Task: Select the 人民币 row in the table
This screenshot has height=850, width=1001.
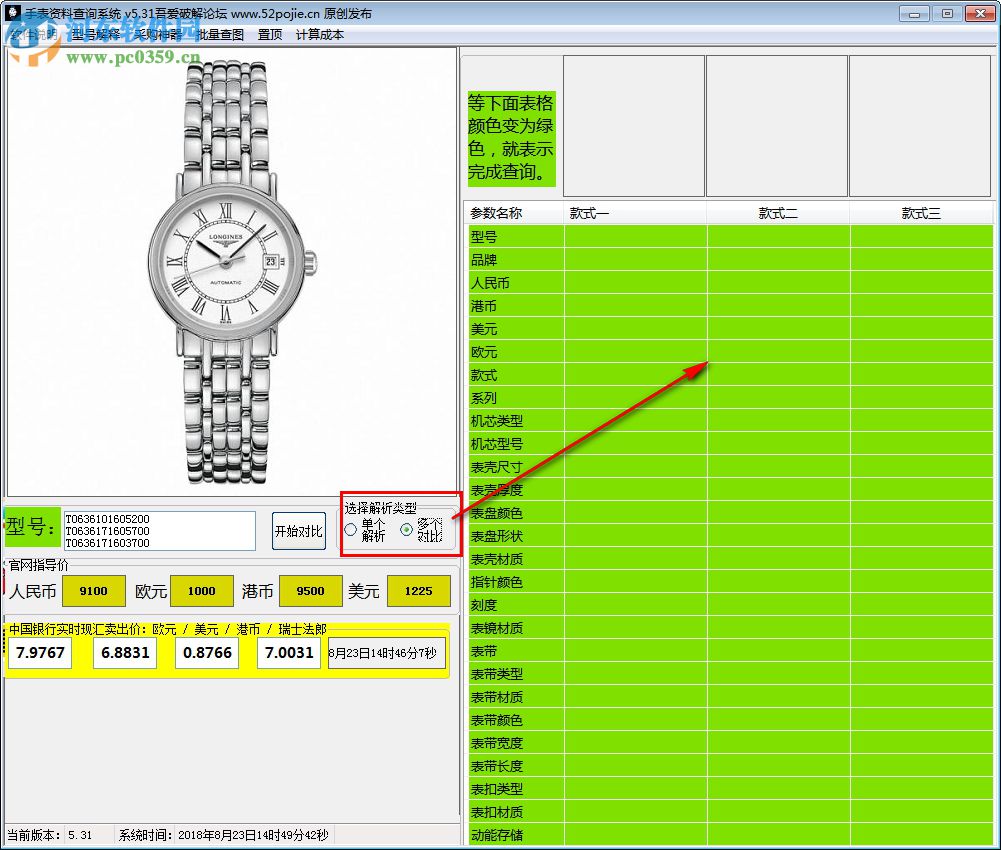Action: [x=731, y=283]
